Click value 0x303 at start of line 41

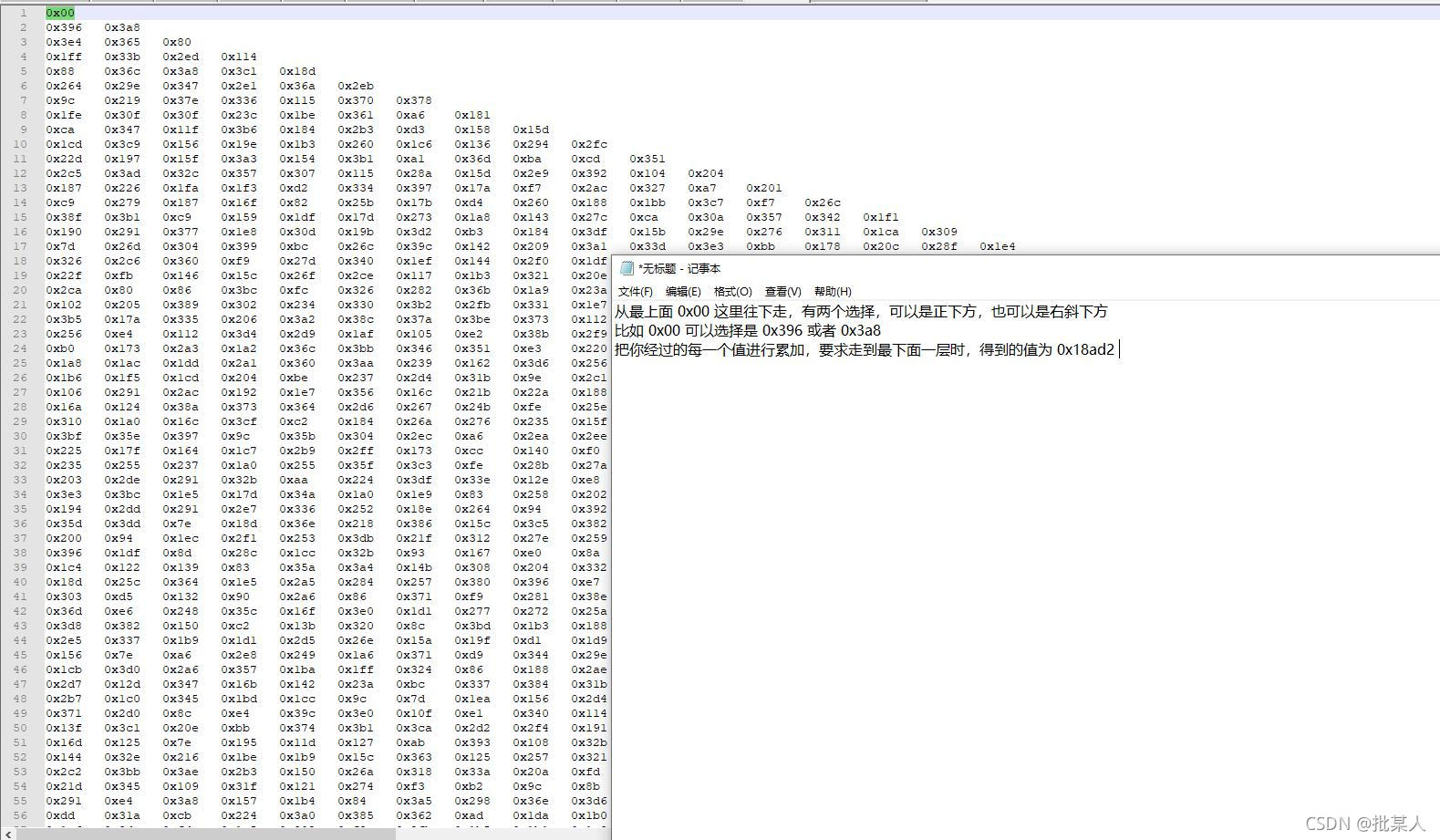click(x=64, y=596)
